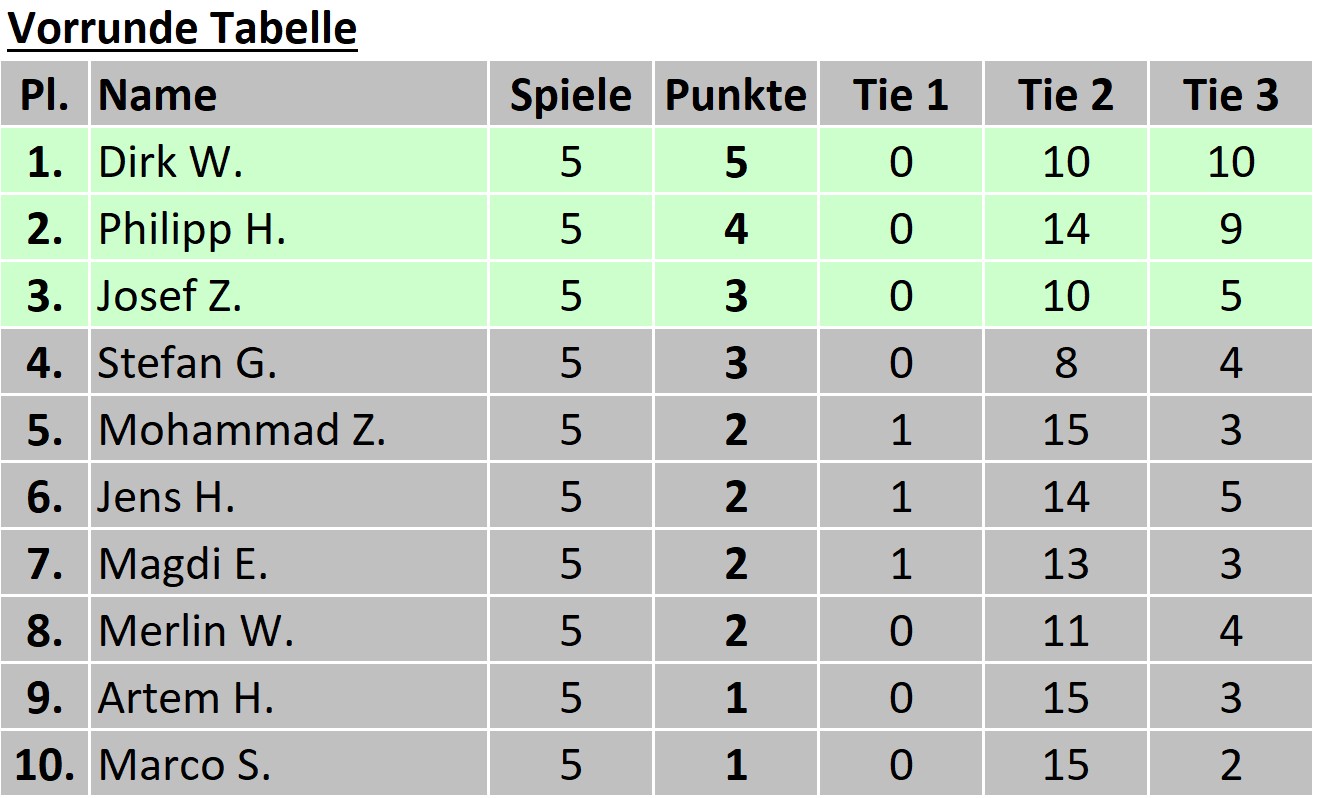Click the Magdi E. name cell

click(183, 564)
